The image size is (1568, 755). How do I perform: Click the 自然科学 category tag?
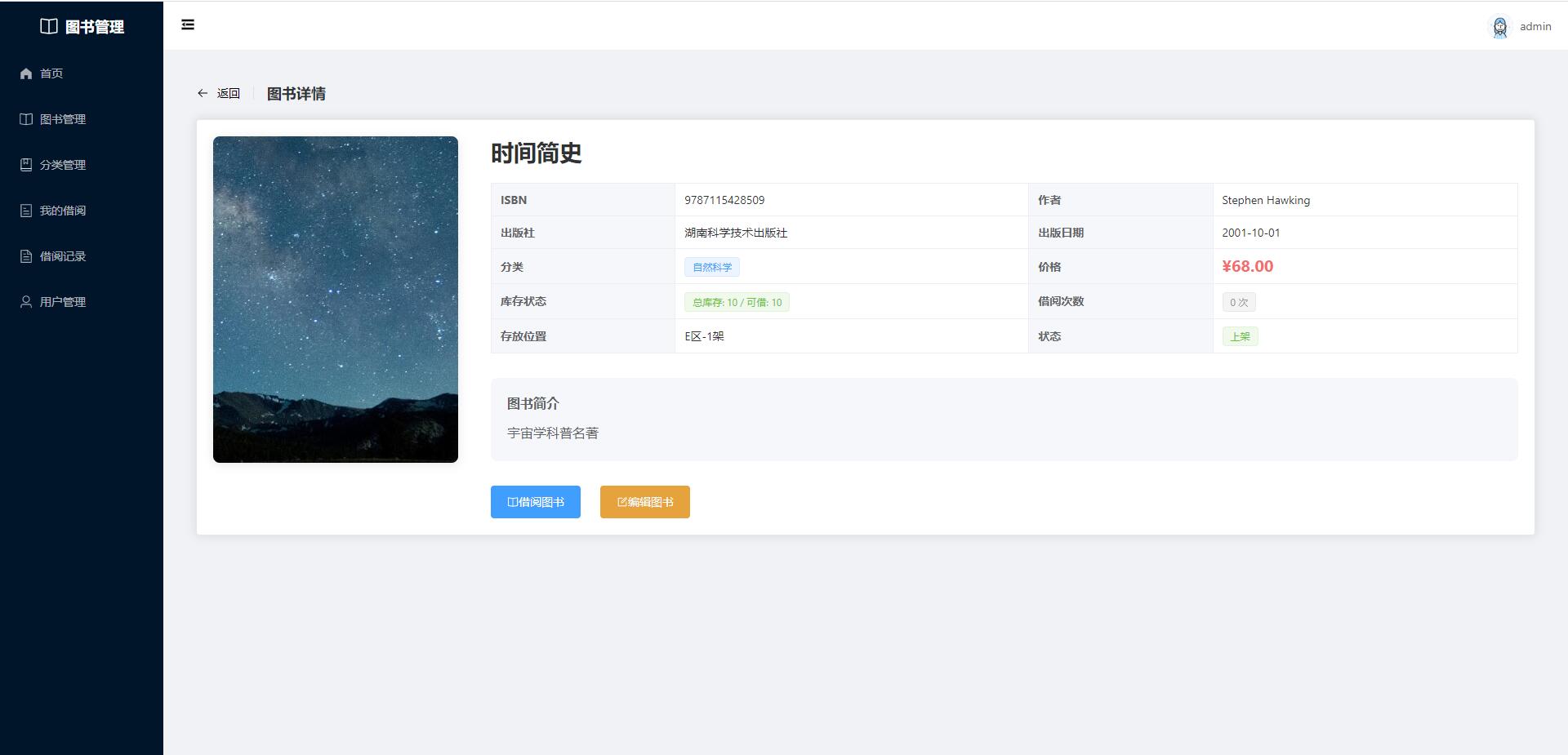(711, 267)
